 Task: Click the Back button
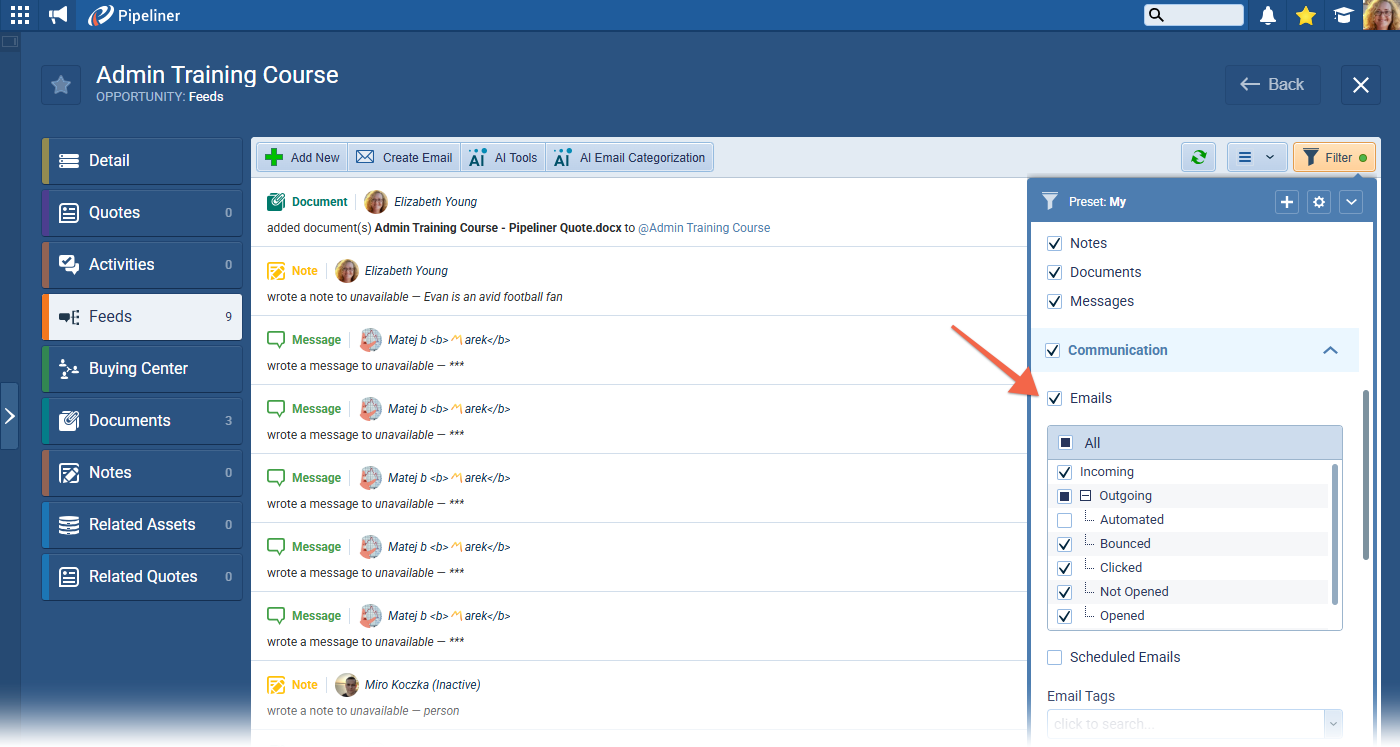pyautogui.click(x=1273, y=84)
